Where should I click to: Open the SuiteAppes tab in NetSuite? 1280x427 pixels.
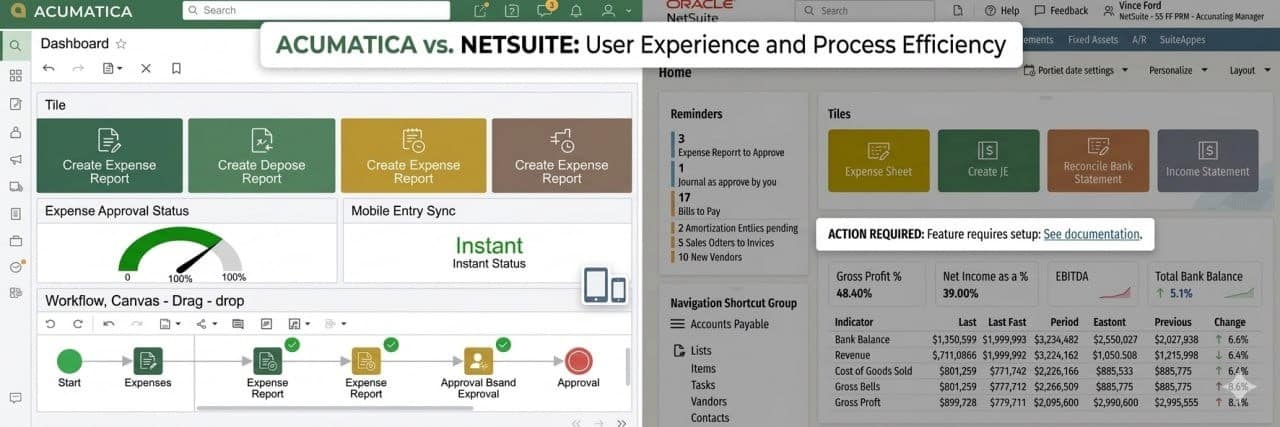pyautogui.click(x=1182, y=40)
